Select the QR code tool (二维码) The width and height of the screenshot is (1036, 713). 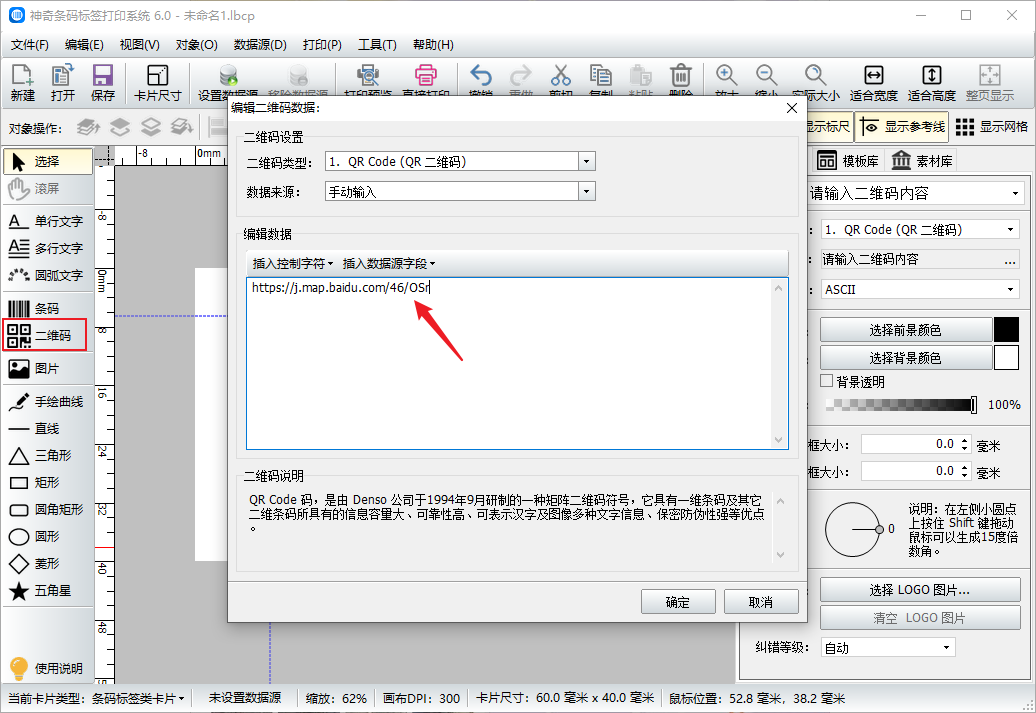coord(45,335)
